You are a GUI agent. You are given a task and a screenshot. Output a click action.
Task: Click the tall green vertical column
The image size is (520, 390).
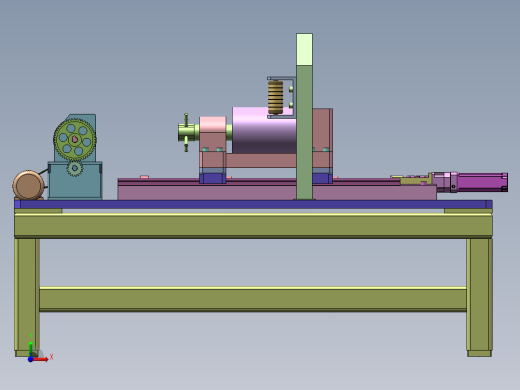(304, 132)
